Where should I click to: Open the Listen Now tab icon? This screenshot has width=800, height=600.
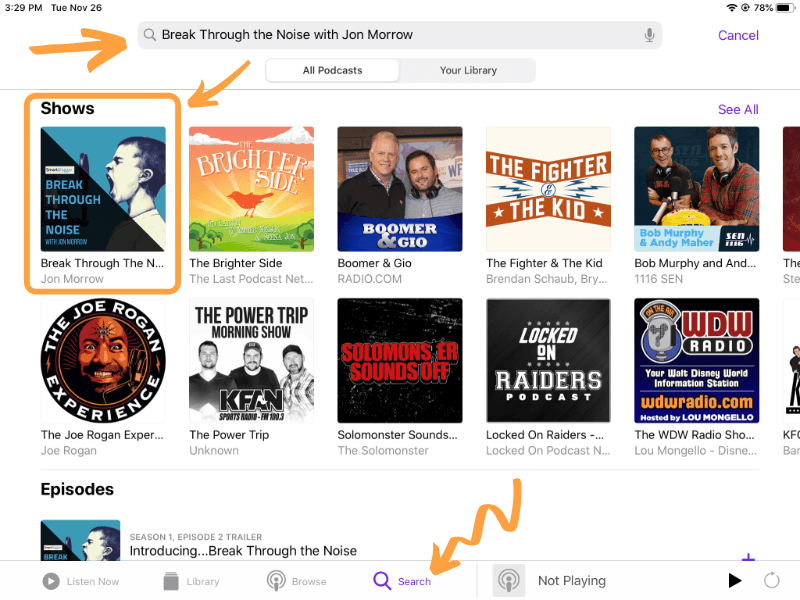[51, 581]
